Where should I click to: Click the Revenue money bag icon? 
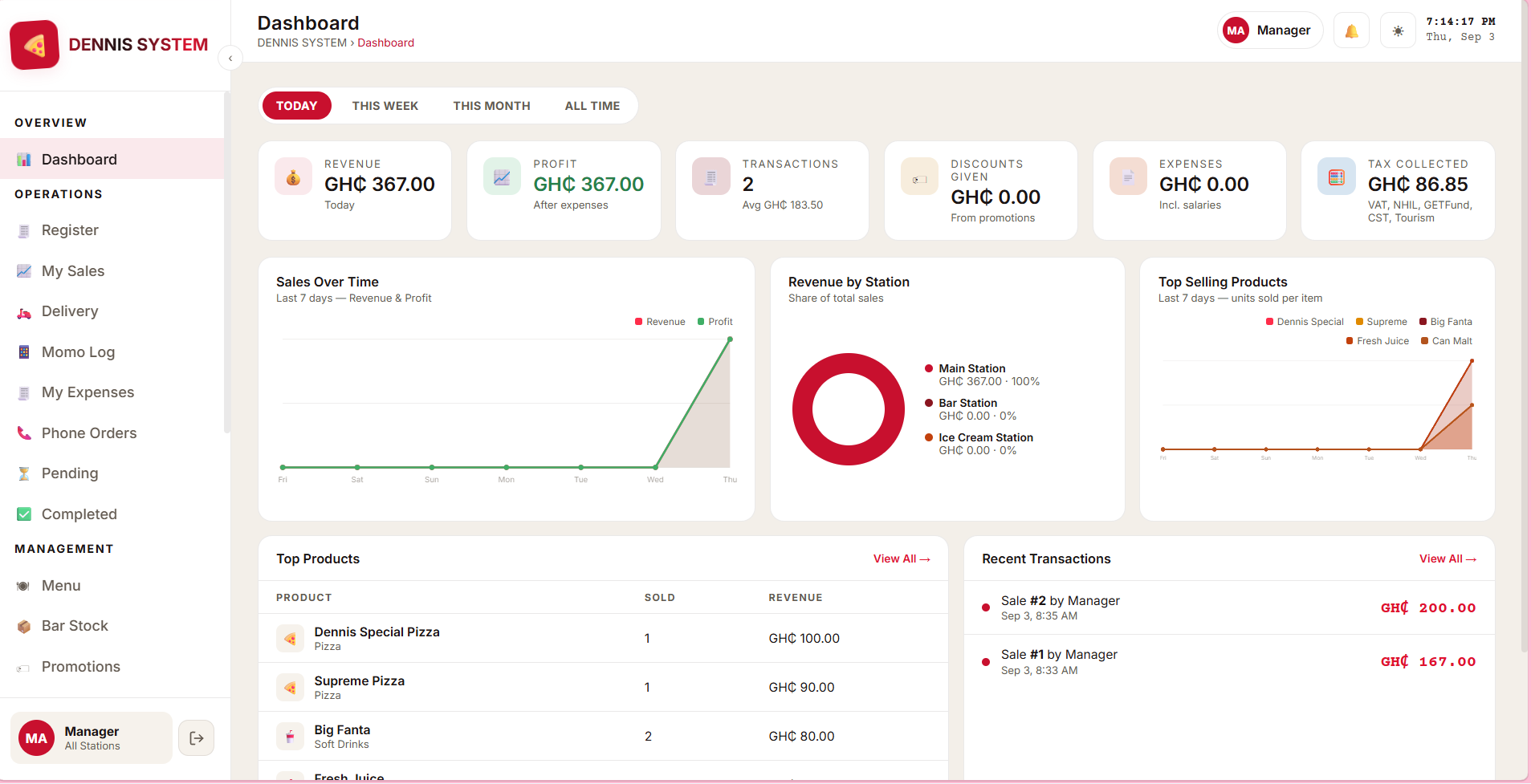[293, 177]
